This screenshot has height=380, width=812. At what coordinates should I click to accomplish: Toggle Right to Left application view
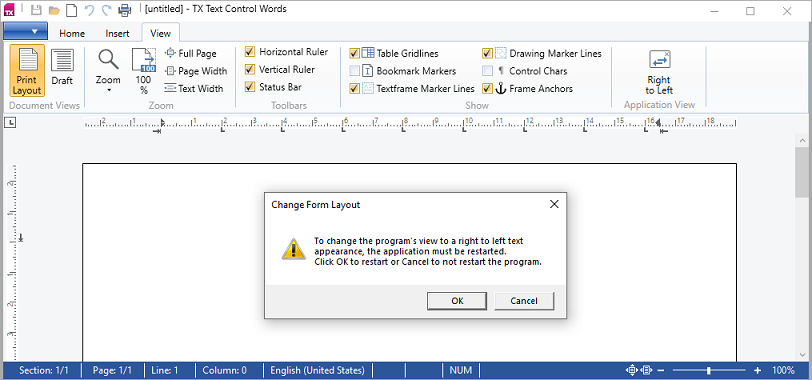pyautogui.click(x=659, y=72)
